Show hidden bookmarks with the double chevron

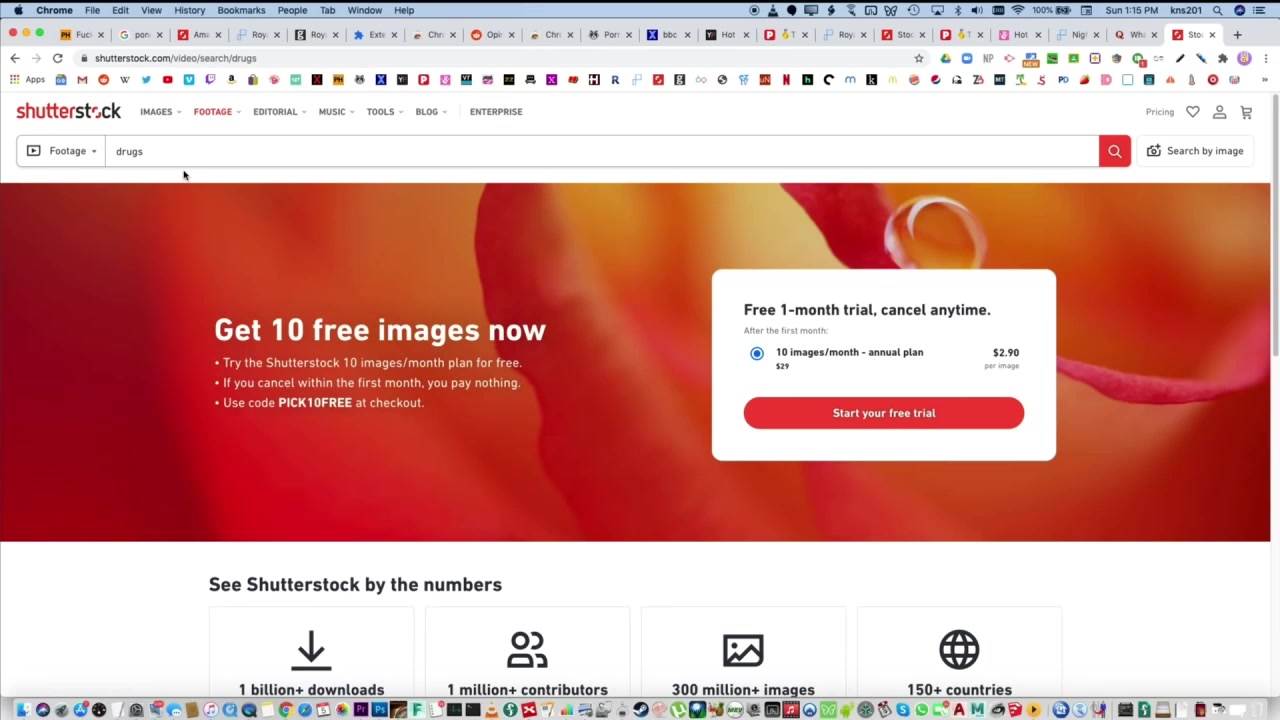(x=1263, y=80)
